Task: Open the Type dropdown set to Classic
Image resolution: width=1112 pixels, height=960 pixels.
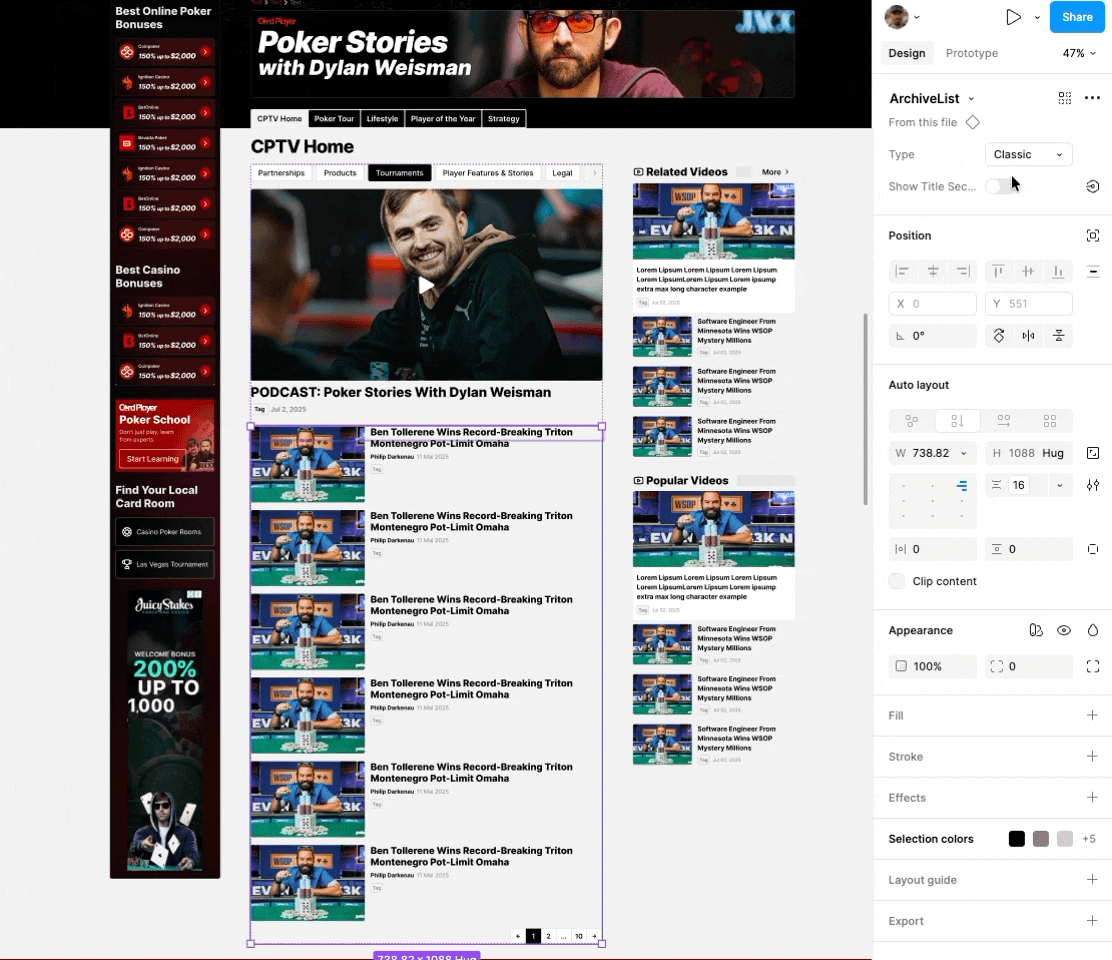Action: (1028, 154)
